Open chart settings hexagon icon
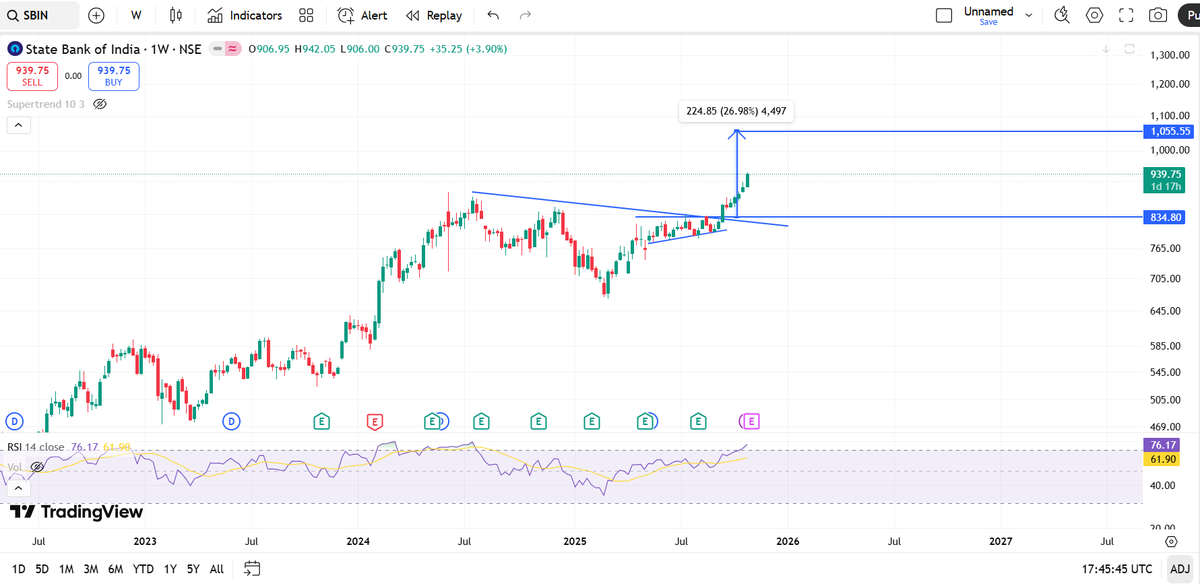The height and width of the screenshot is (584, 1200). click(x=1095, y=15)
